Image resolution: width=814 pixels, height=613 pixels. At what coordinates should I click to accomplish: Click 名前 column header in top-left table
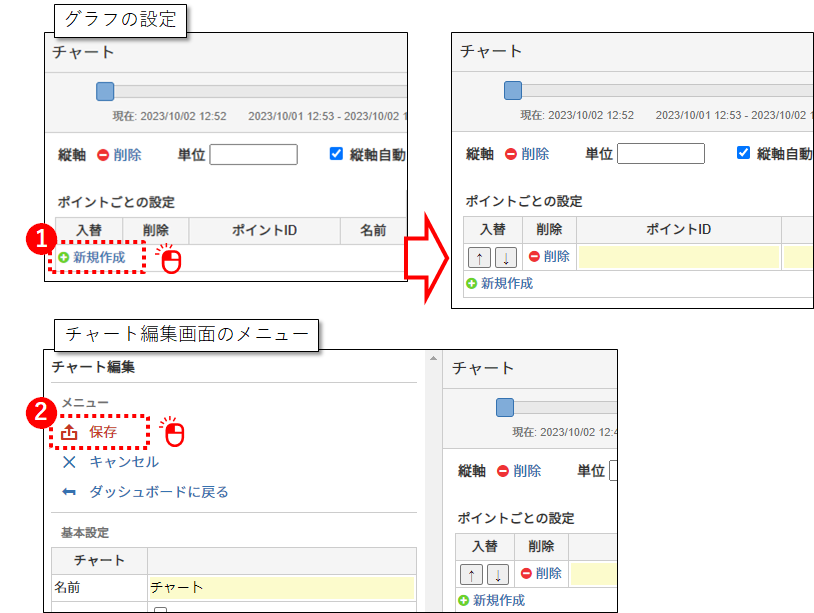[373, 230]
